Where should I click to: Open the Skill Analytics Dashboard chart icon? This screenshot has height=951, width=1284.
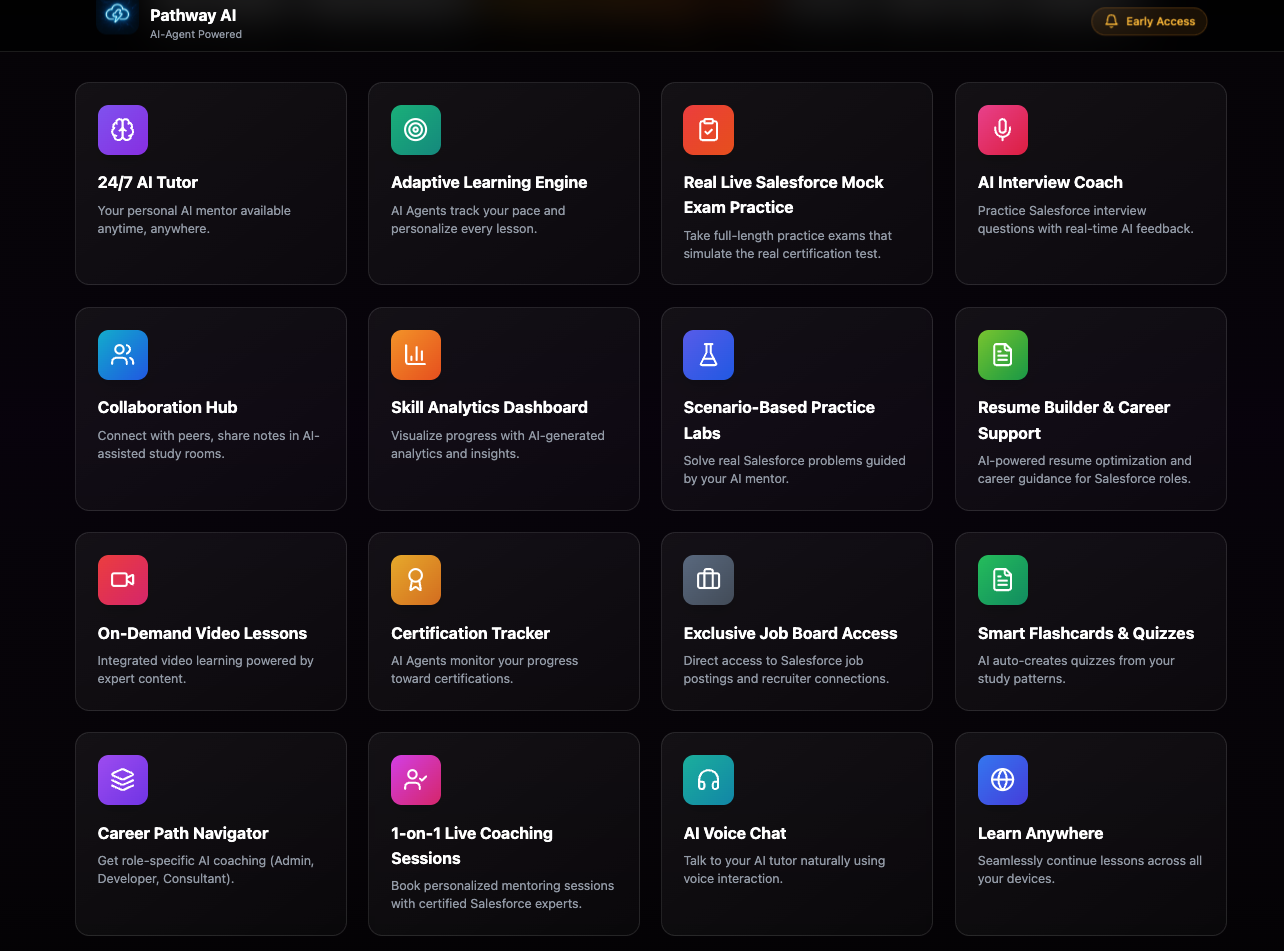click(x=415, y=354)
